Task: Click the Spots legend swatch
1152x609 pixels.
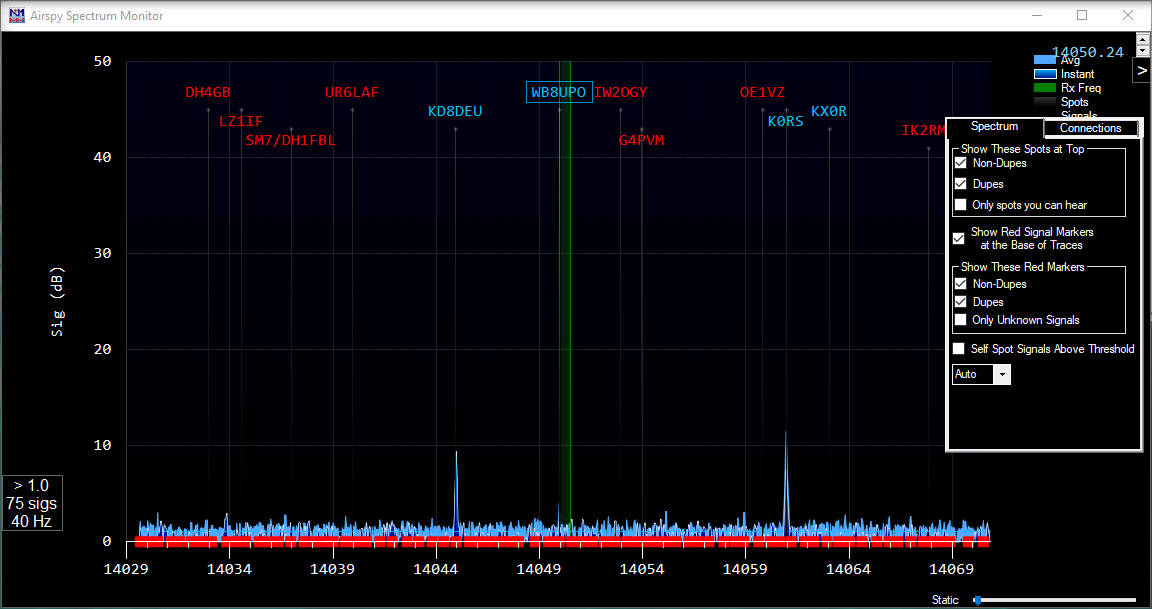Action: (1044, 102)
